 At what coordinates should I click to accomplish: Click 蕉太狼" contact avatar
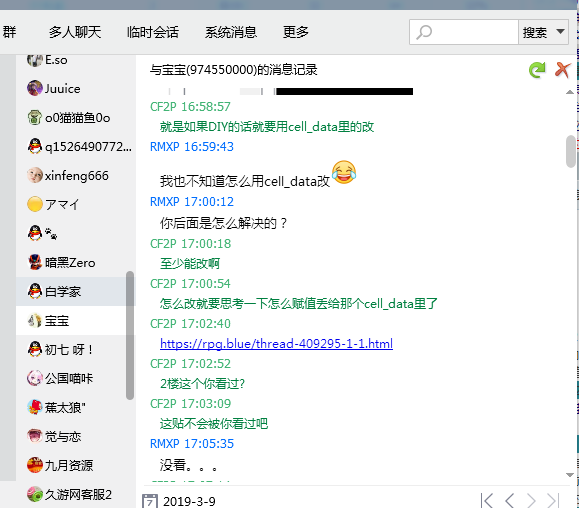pos(35,407)
